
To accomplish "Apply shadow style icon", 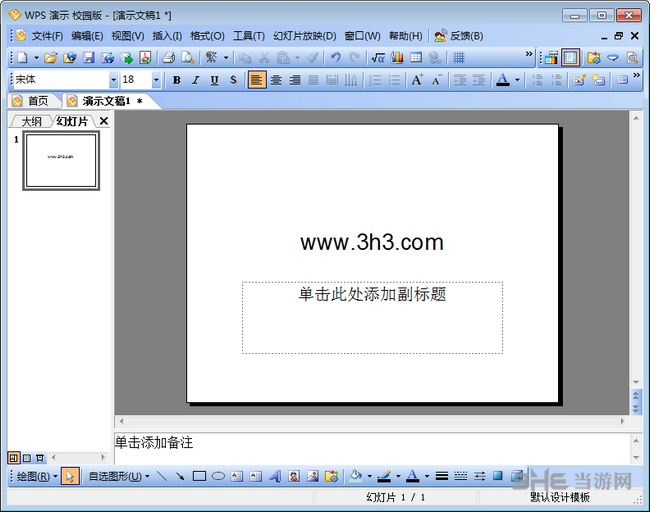I will tap(498, 476).
